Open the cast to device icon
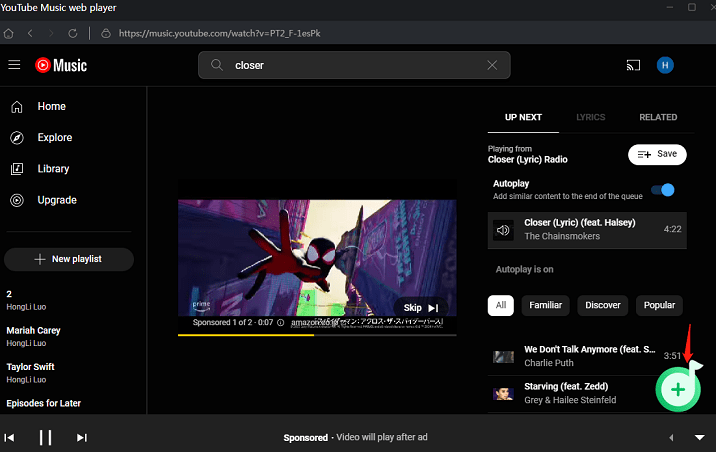The height and width of the screenshot is (452, 716). [x=633, y=65]
